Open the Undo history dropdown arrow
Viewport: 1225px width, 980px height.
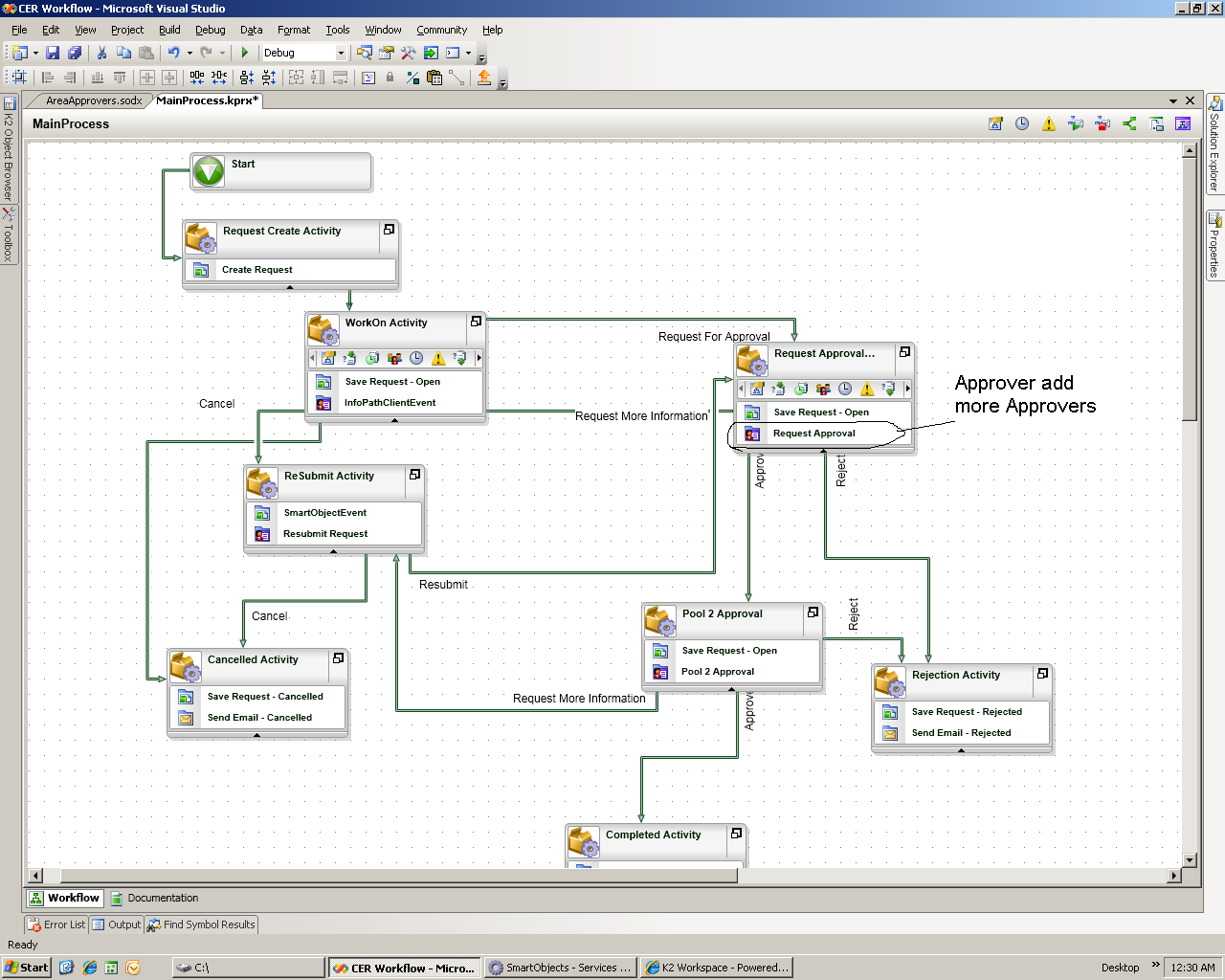pyautogui.click(x=189, y=53)
